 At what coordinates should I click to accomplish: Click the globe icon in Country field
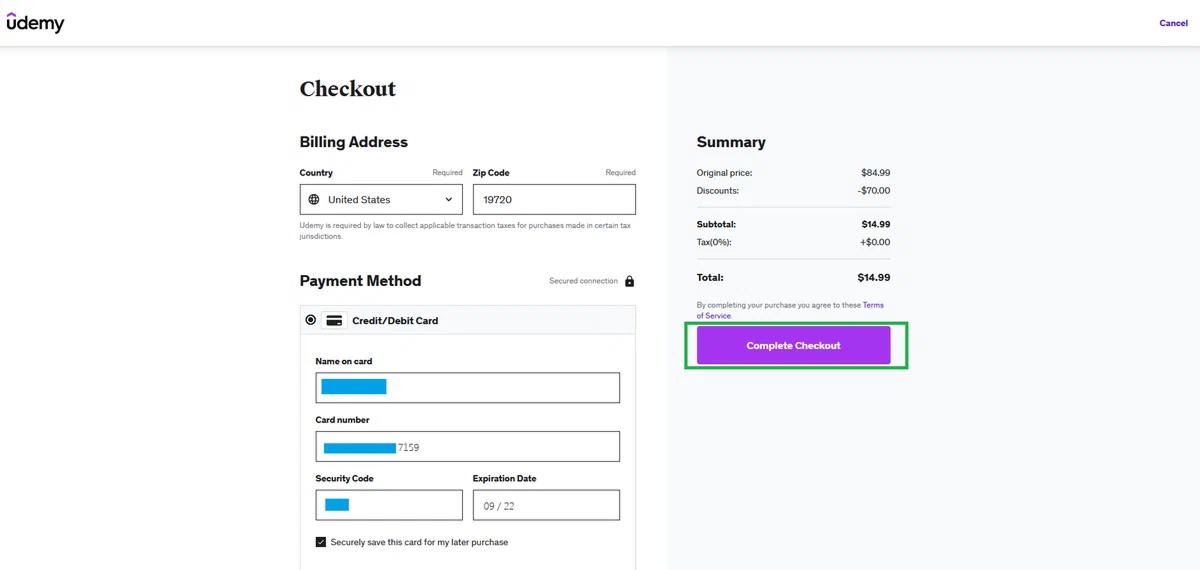coord(314,200)
